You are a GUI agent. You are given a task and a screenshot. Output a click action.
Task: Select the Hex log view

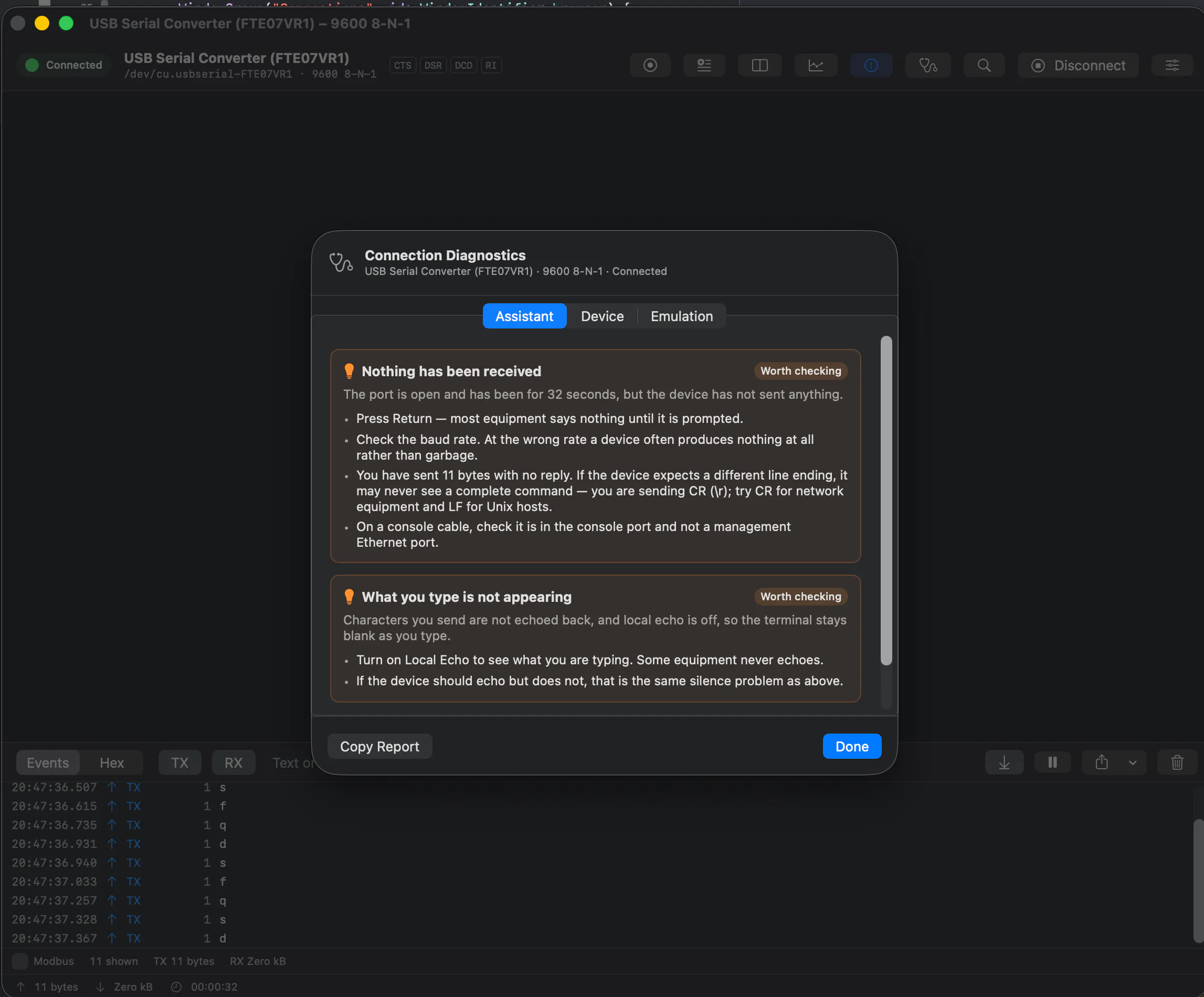point(112,762)
